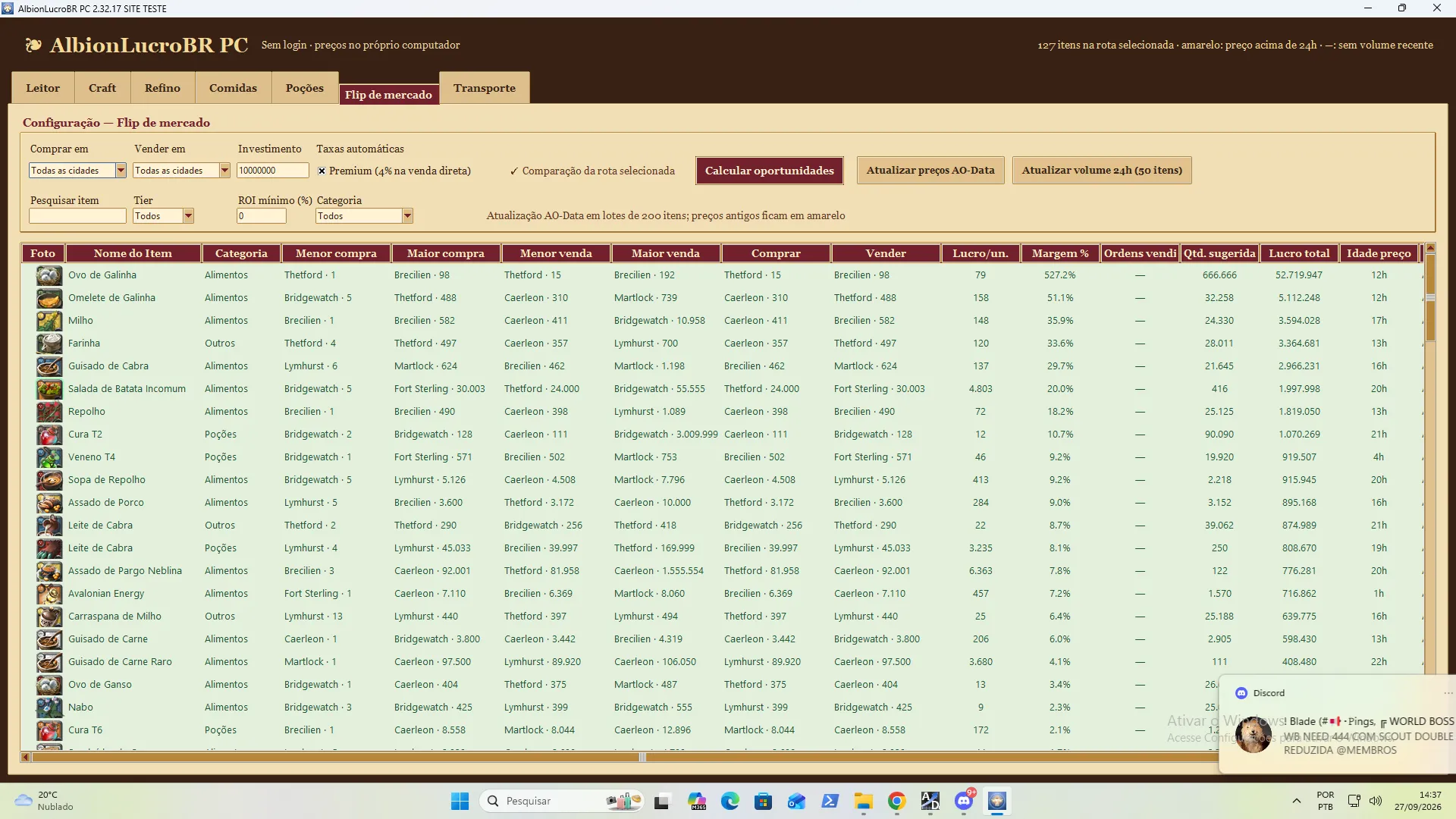This screenshot has height=819, width=1456.
Task: Toggle the Premium 4% sale tax checkbox
Action: coord(322,171)
